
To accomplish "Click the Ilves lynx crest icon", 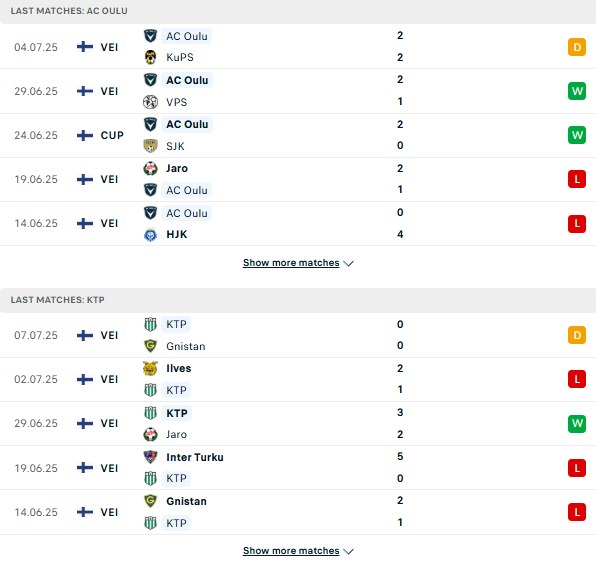I will pos(150,369).
